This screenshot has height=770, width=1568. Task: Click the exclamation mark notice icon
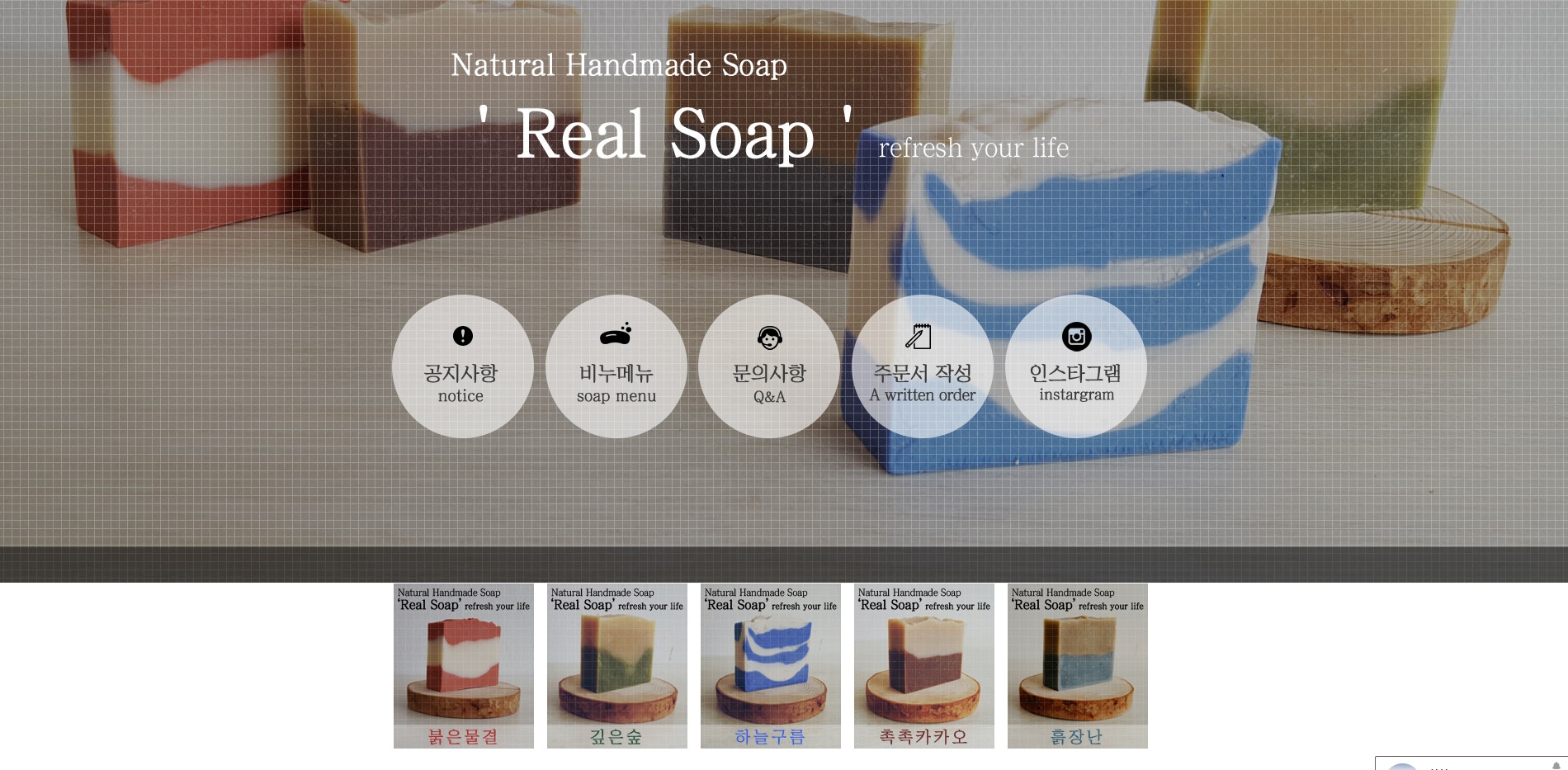[x=463, y=336]
